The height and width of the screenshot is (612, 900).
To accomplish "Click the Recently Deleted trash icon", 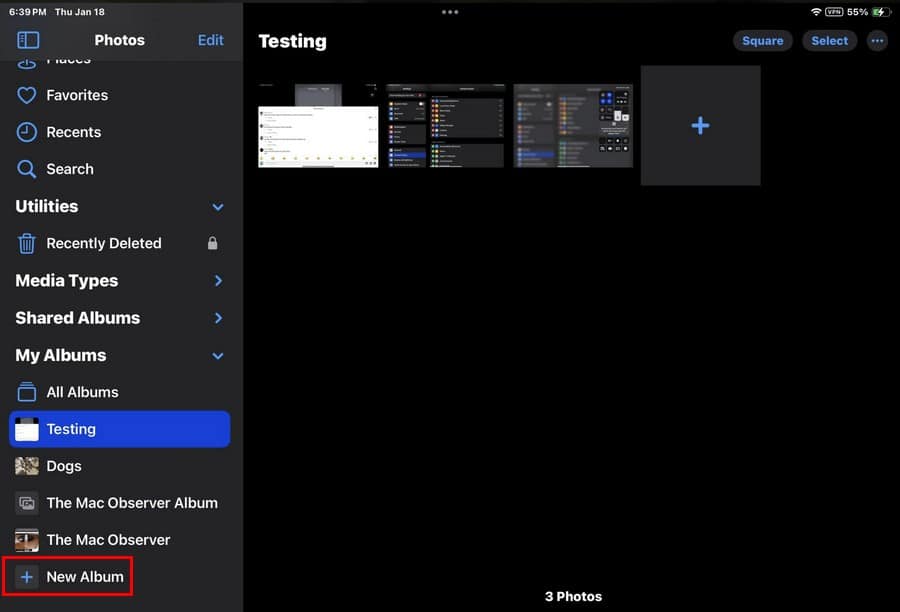I will [x=27, y=243].
